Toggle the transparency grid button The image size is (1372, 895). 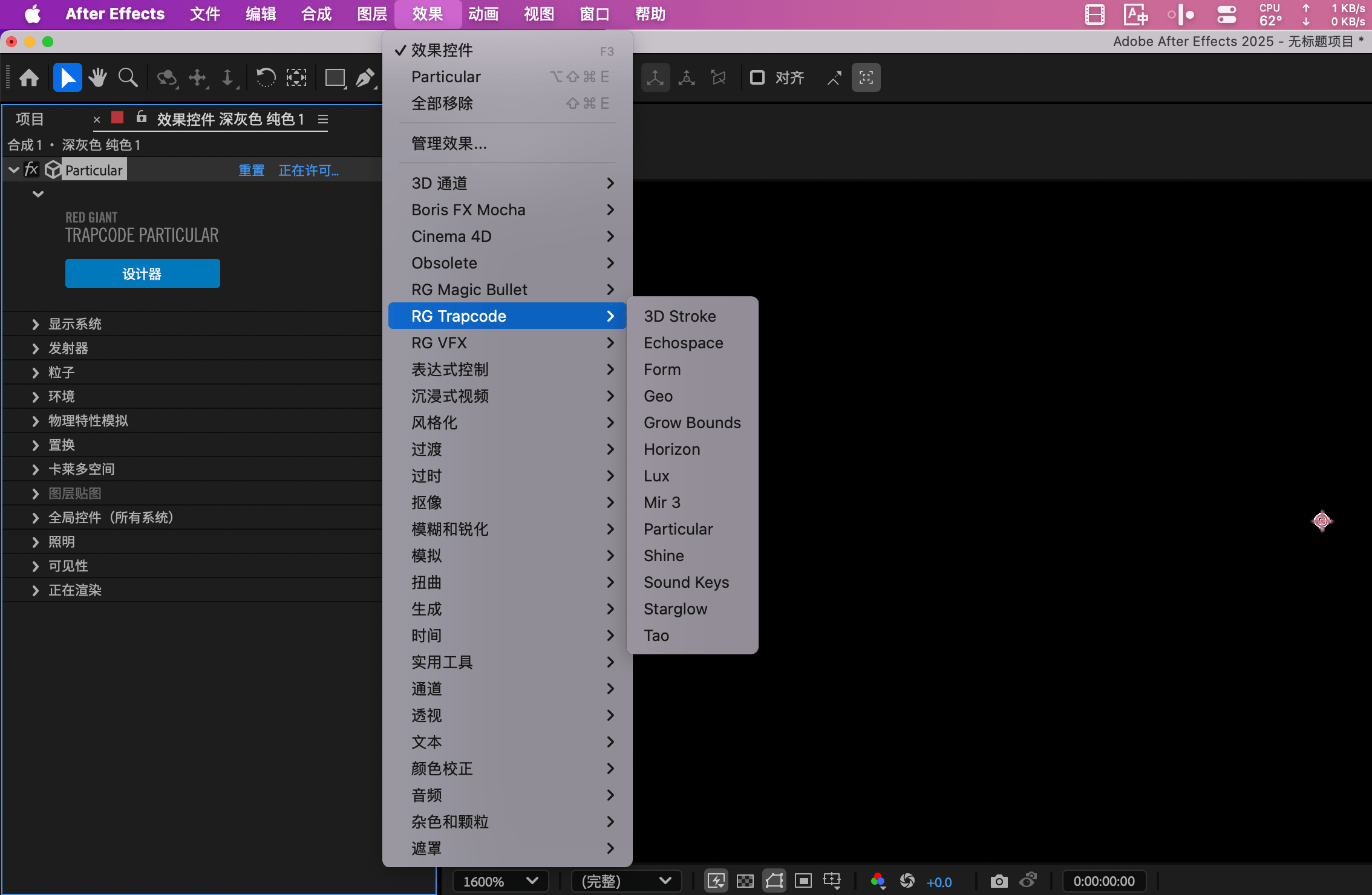click(745, 881)
